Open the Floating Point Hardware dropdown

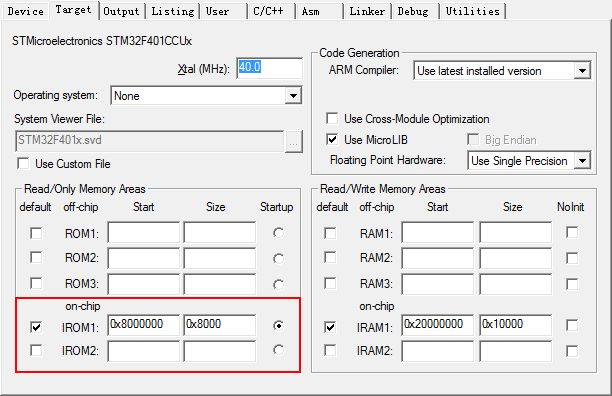coord(529,161)
